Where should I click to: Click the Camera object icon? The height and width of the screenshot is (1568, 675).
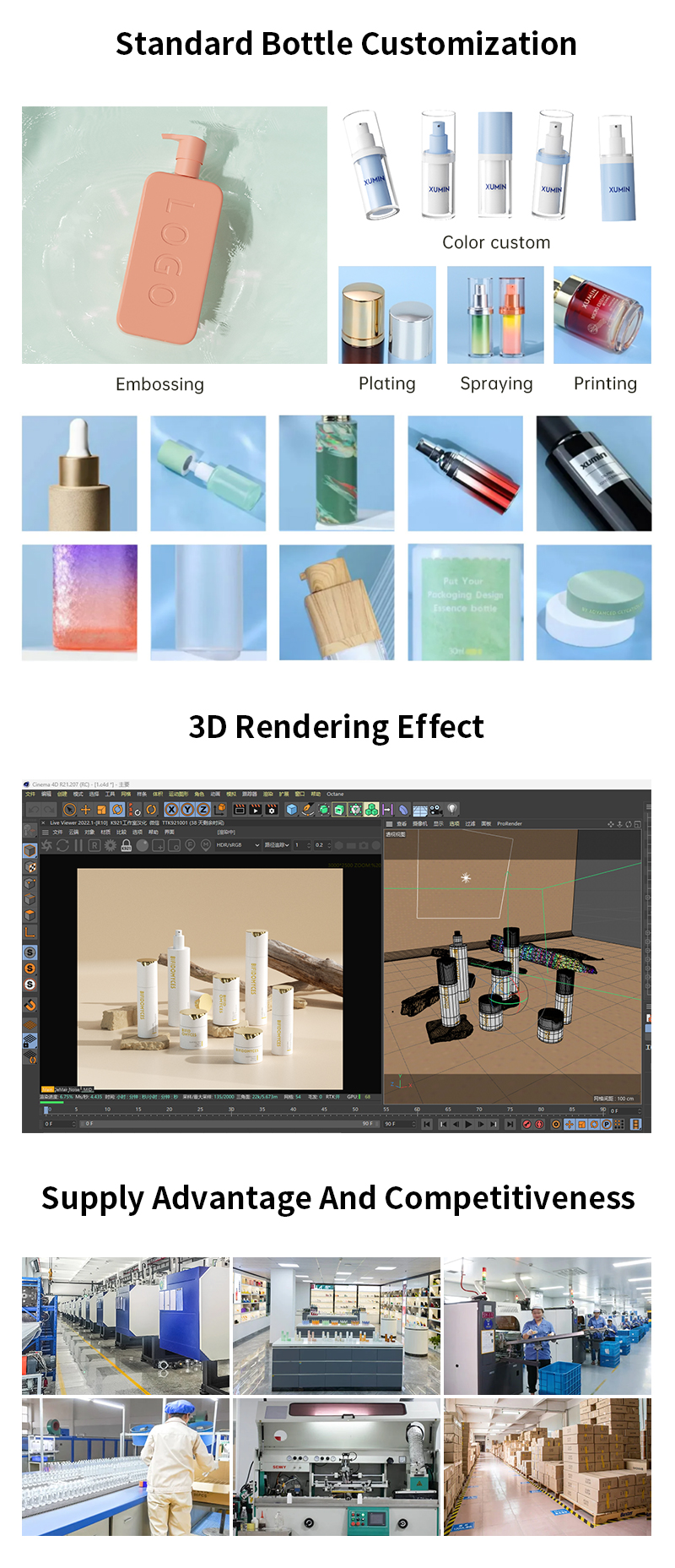436,809
